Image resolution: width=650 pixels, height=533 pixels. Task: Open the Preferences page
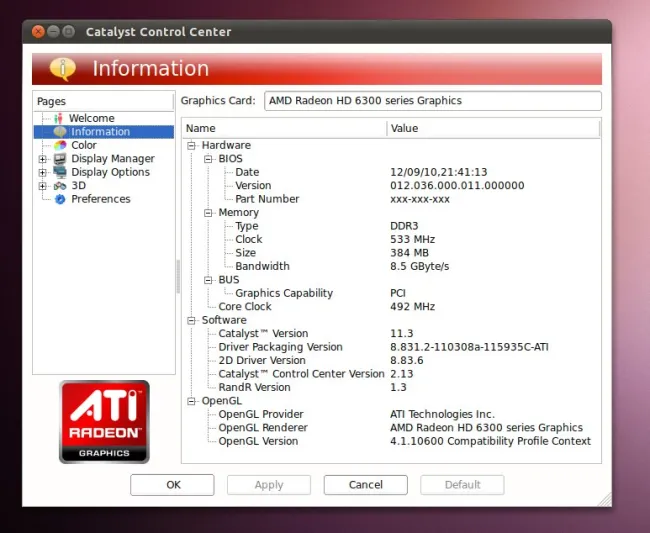(x=101, y=199)
